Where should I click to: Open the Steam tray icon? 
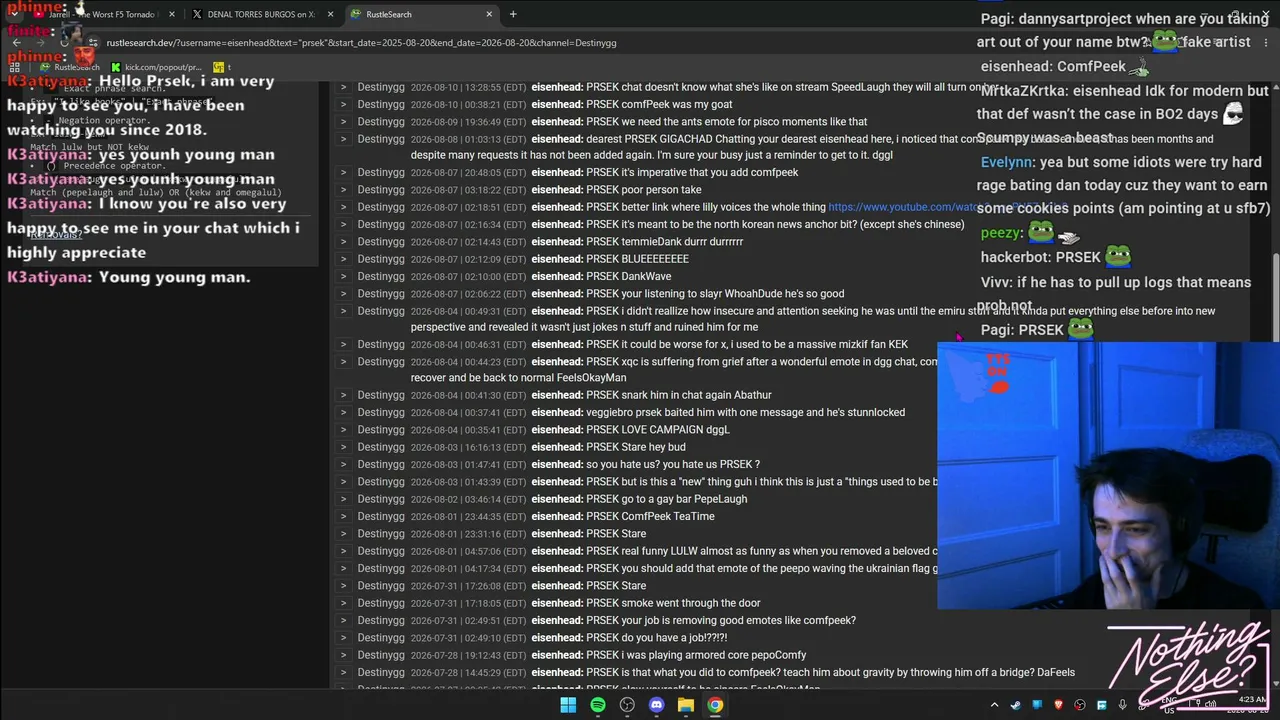tap(1016, 705)
